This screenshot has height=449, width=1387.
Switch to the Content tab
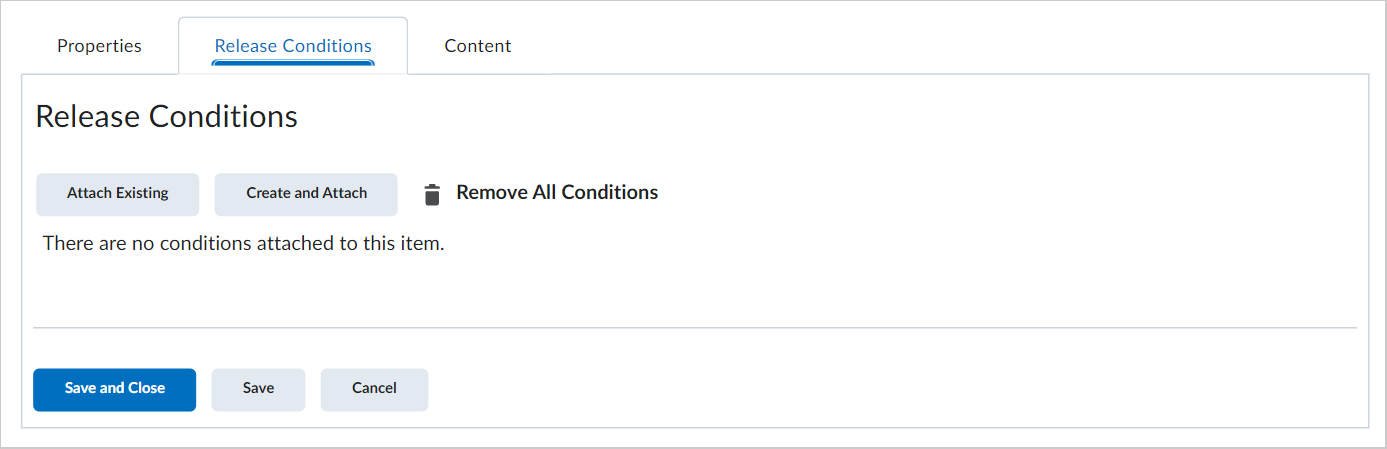[478, 46]
